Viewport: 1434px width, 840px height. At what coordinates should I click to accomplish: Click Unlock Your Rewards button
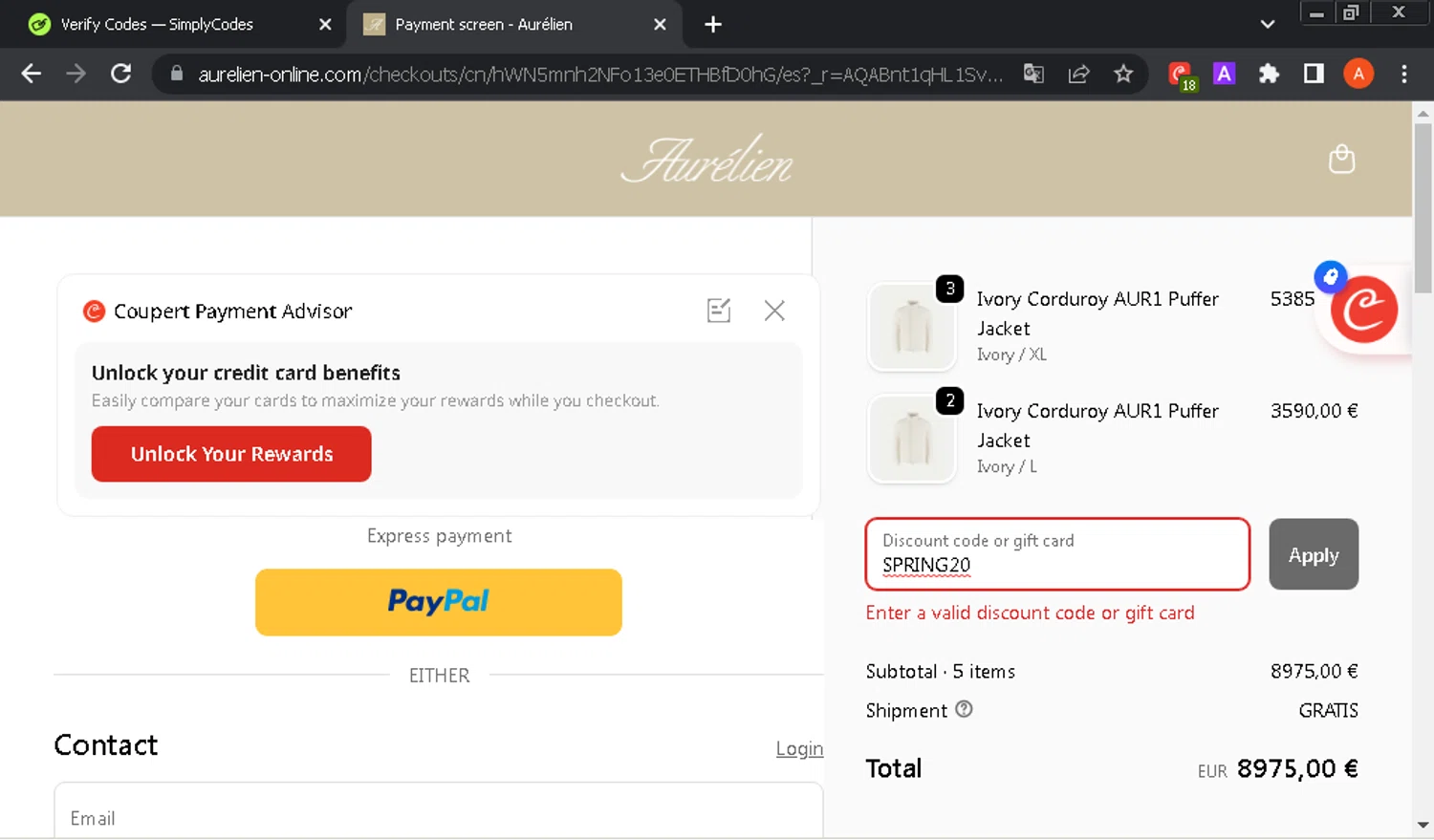point(231,454)
